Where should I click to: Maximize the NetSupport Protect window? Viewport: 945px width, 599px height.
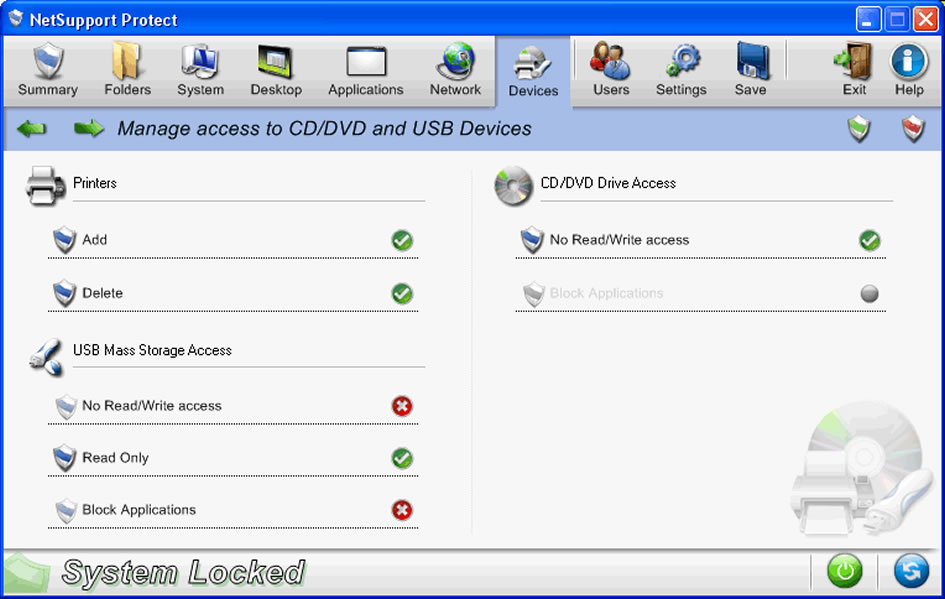(x=897, y=19)
